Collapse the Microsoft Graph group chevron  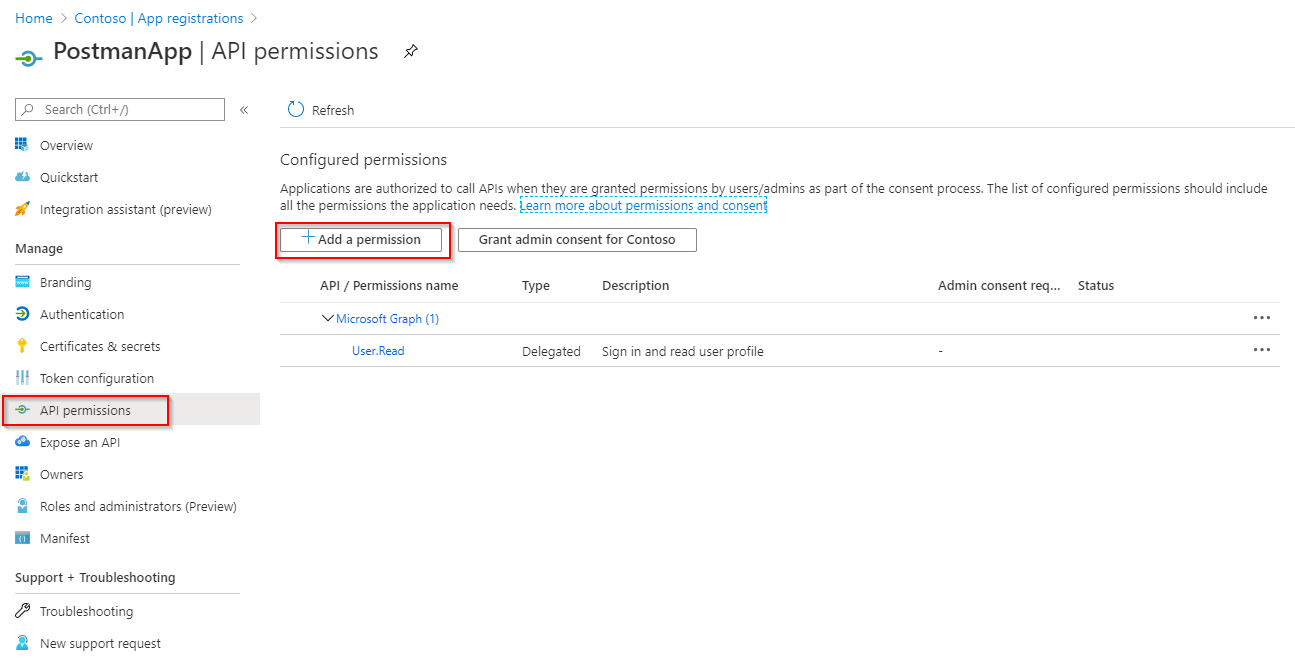[x=327, y=319]
